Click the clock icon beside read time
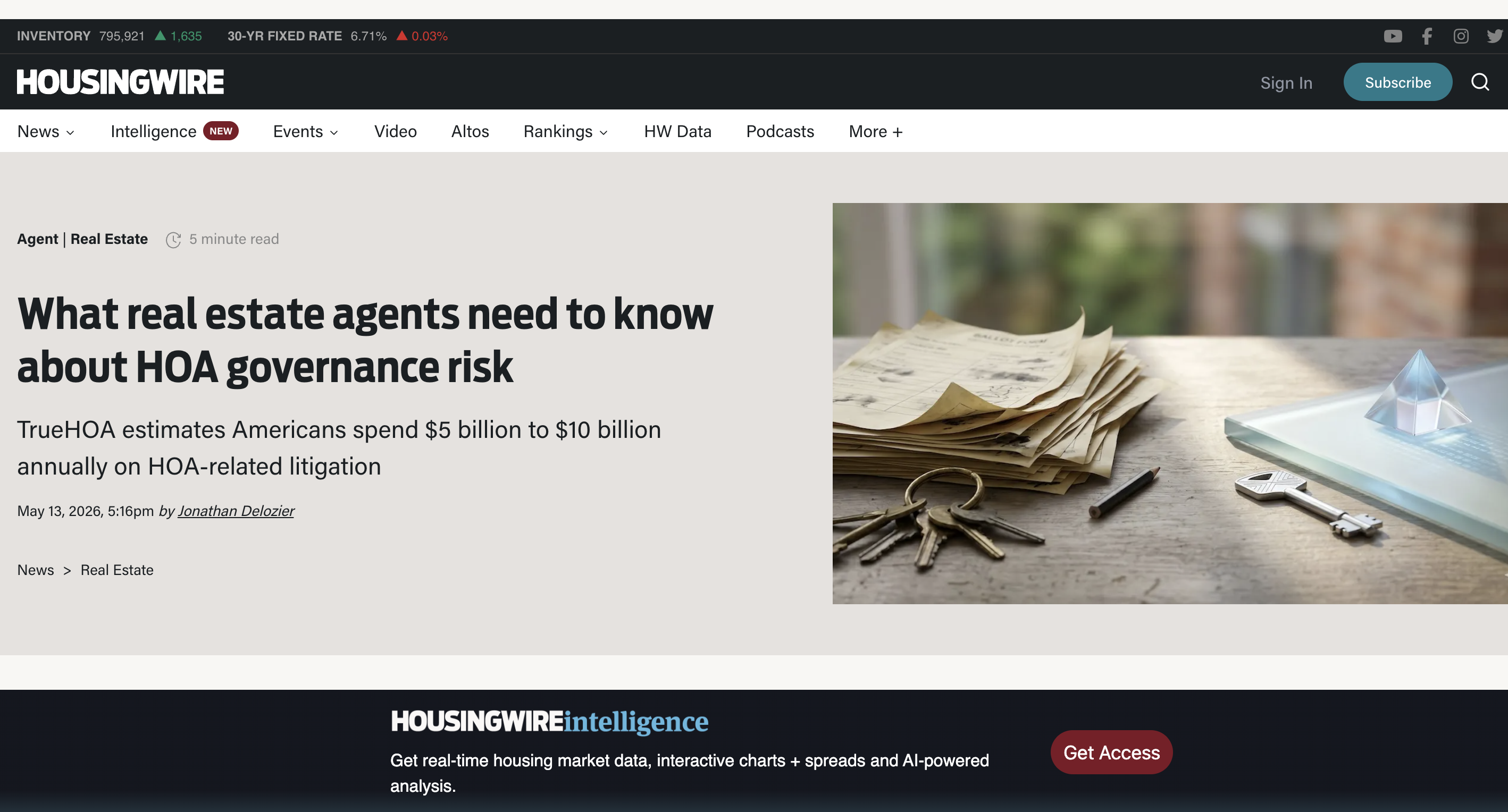This screenshot has width=1508, height=812. [173, 240]
